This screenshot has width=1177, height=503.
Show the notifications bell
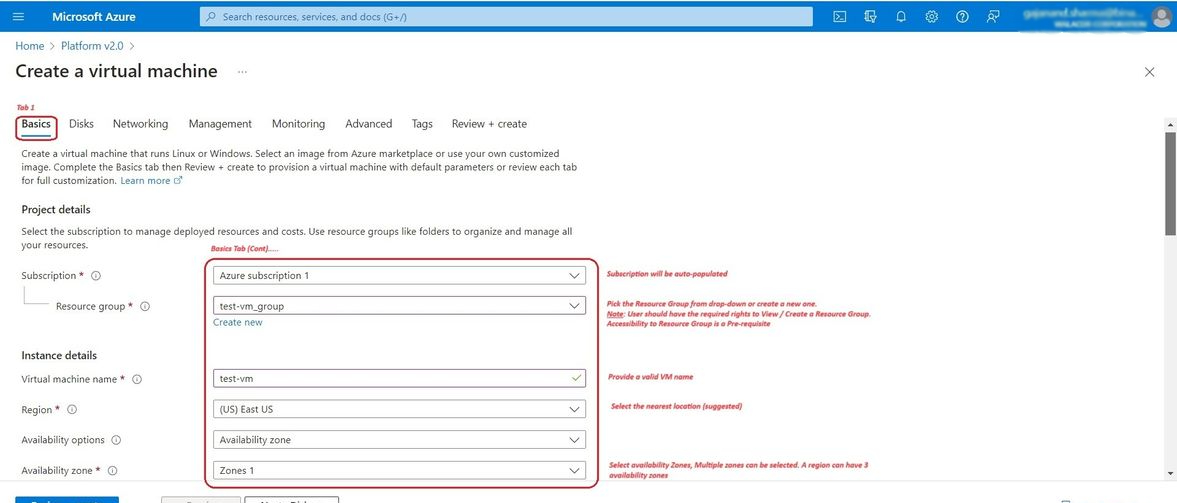pyautogui.click(x=902, y=17)
